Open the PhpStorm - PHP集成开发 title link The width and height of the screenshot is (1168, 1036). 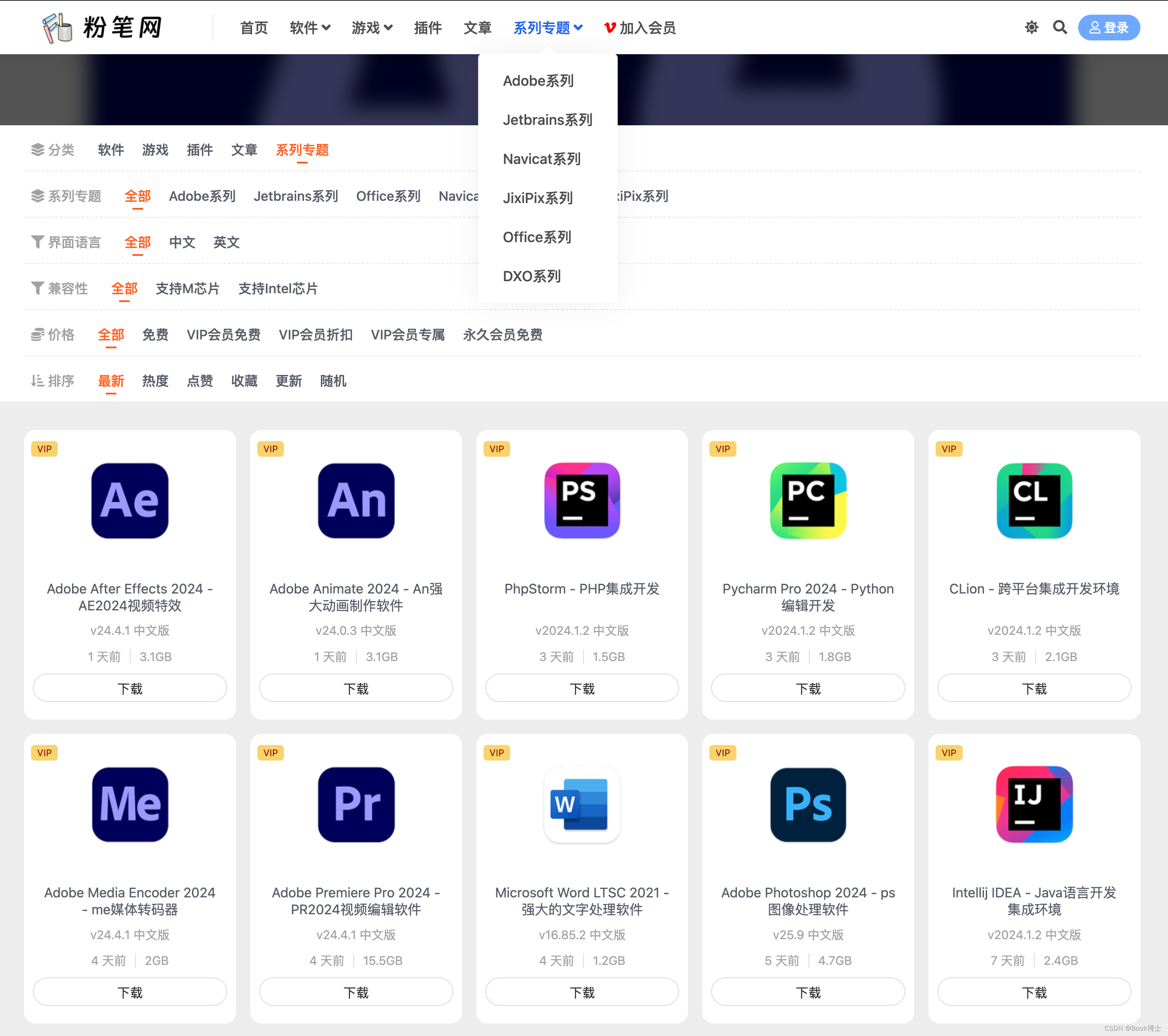pyautogui.click(x=582, y=589)
